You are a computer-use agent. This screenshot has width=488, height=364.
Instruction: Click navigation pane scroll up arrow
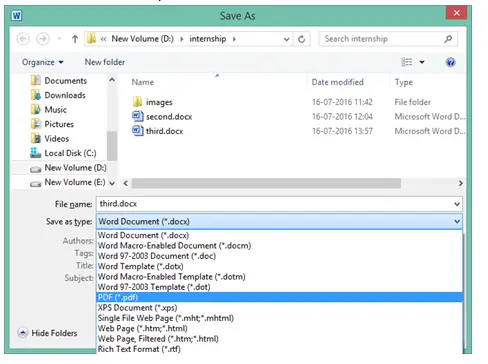(x=112, y=80)
